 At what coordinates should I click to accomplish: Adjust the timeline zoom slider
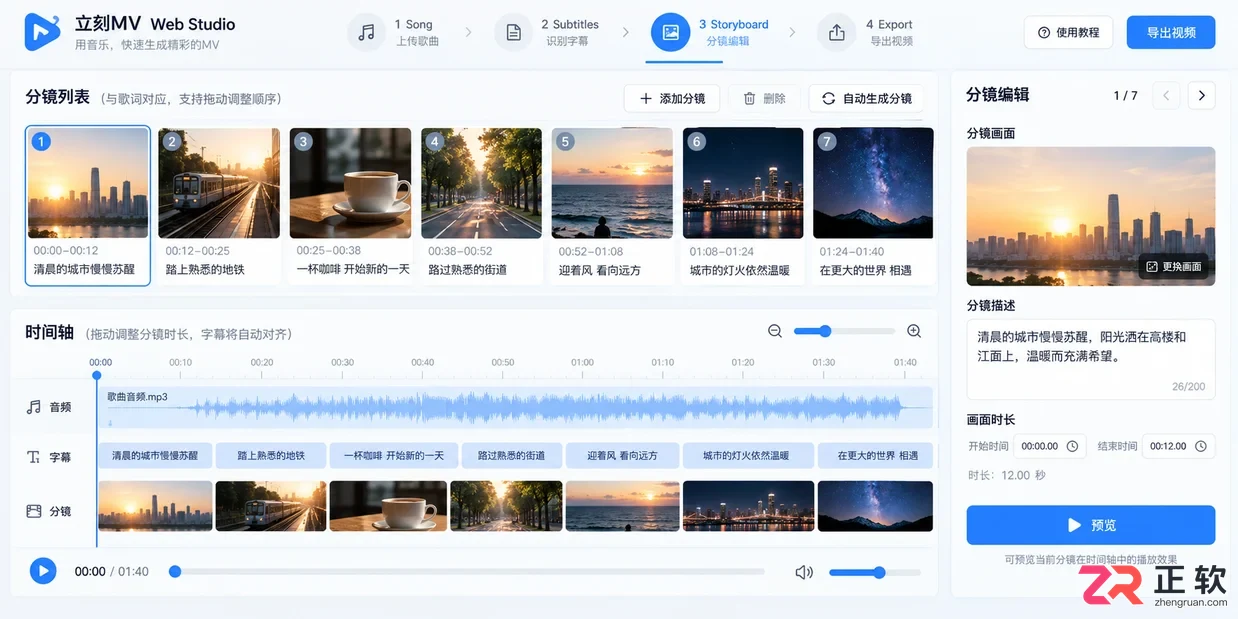[844, 331]
